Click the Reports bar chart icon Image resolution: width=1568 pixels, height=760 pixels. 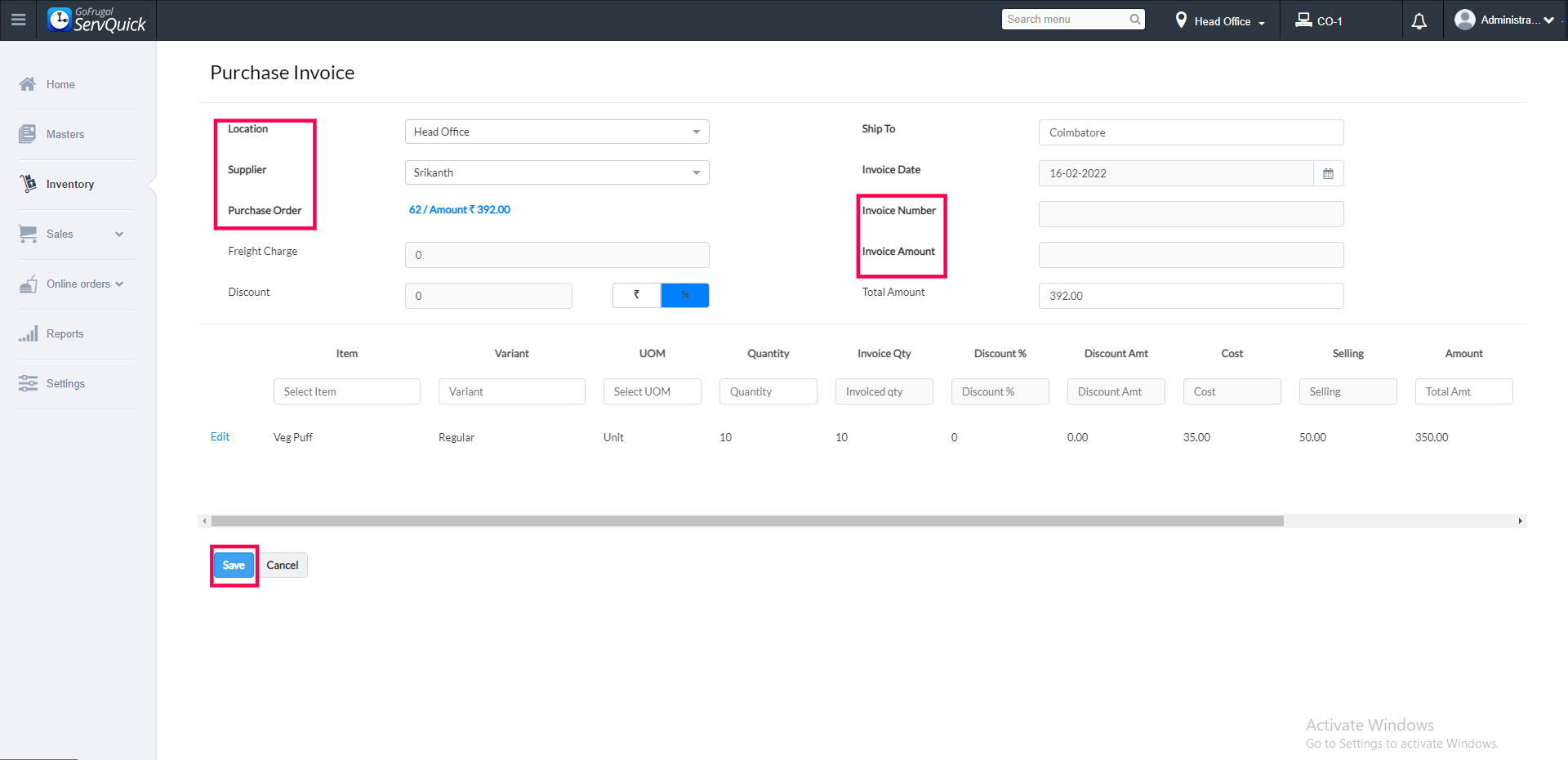pyautogui.click(x=29, y=333)
